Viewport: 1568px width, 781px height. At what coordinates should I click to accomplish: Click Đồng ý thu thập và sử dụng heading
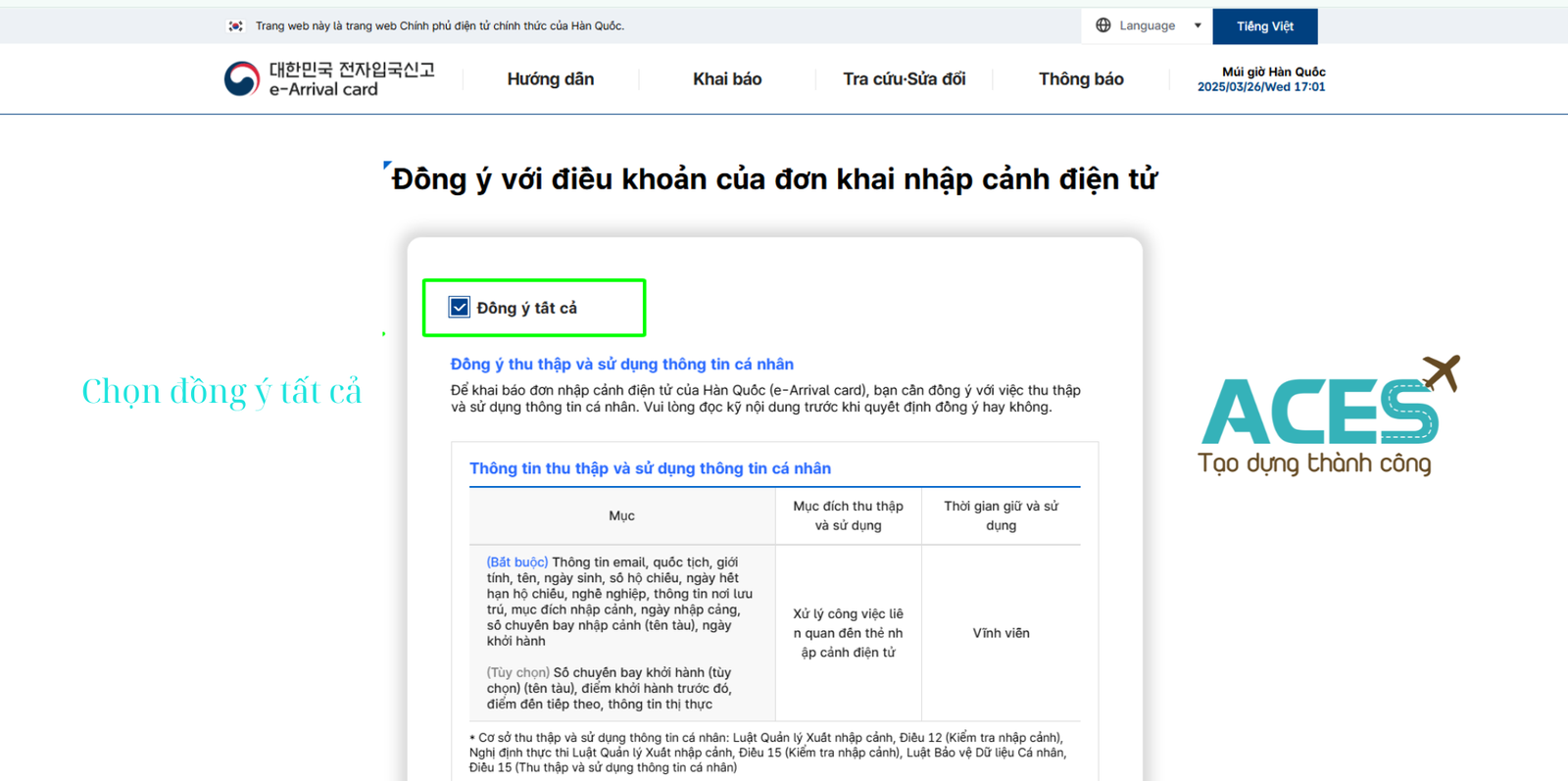tap(622, 365)
